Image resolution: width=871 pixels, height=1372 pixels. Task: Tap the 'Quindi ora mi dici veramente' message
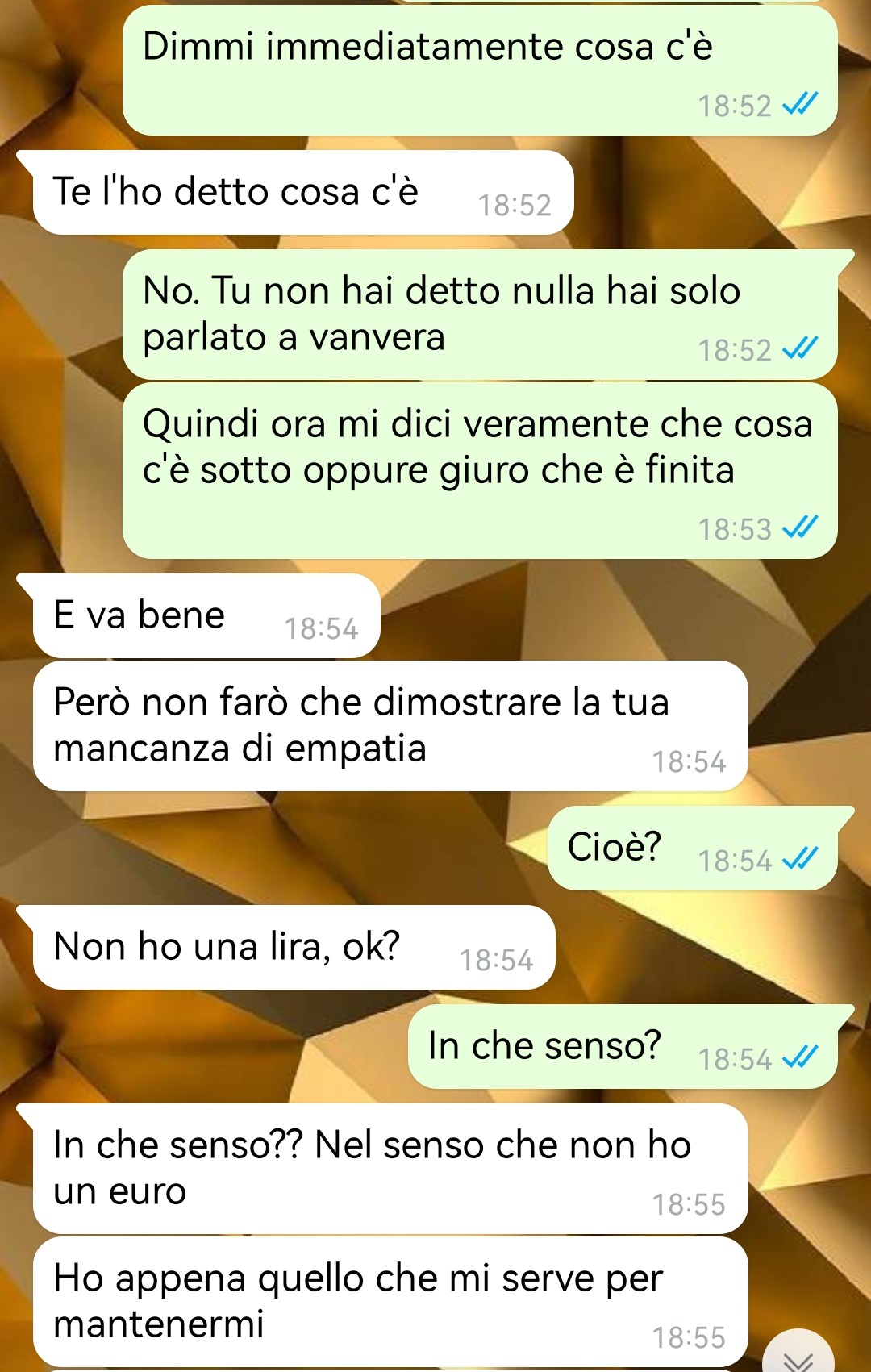[480, 471]
